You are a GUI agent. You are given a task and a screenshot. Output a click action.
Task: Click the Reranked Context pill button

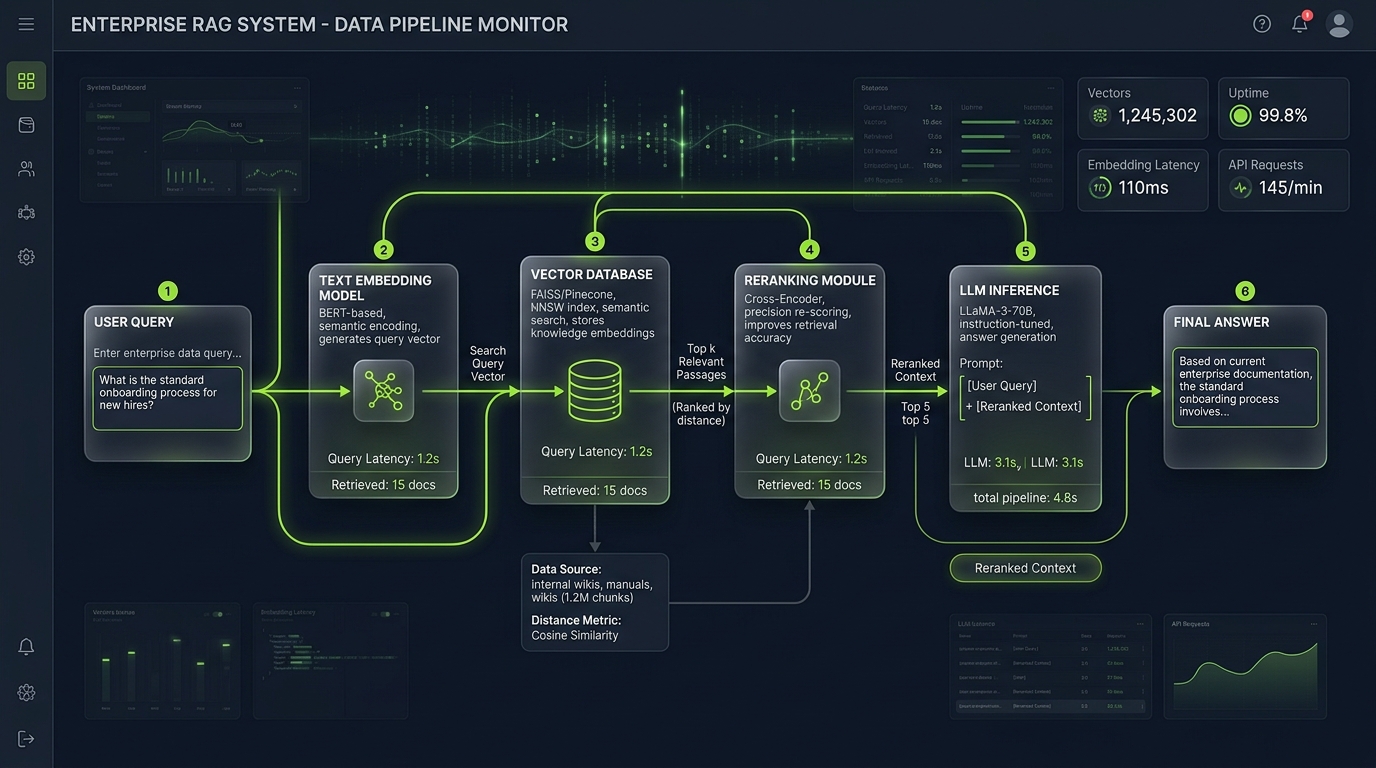[x=1025, y=568]
